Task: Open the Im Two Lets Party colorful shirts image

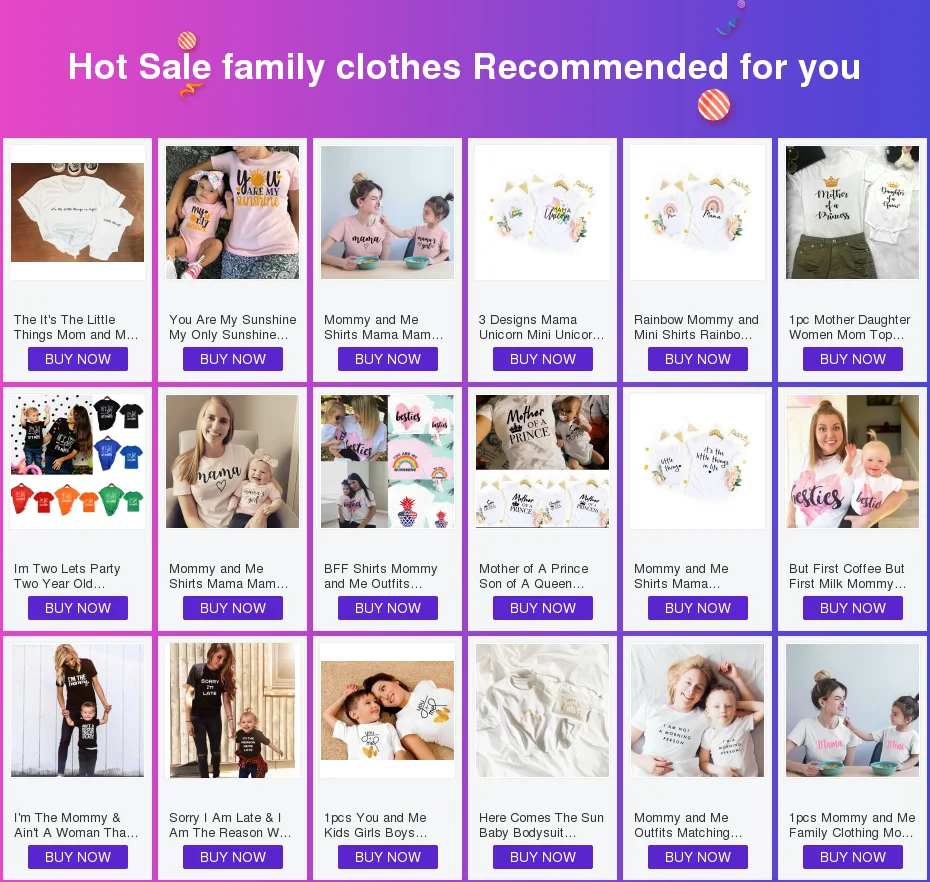Action: pos(78,461)
